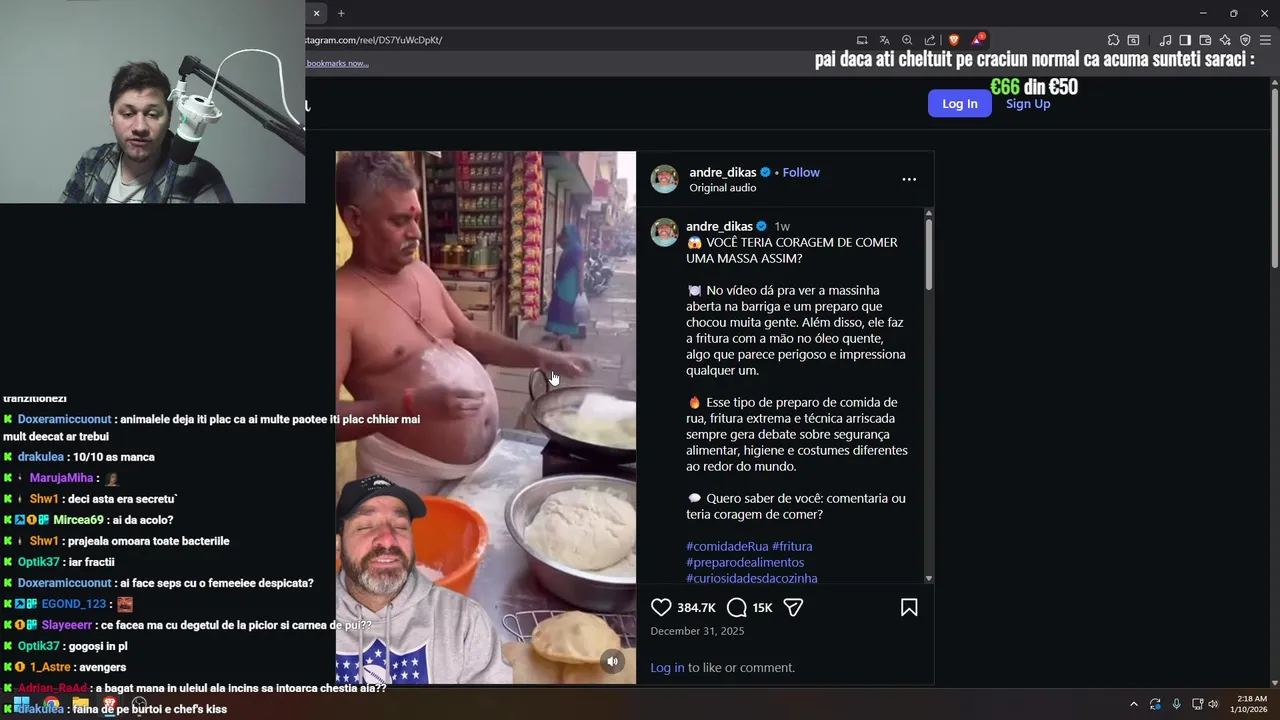Follow andre_dikas account
Viewport: 1280px width, 720px height.
(x=801, y=172)
